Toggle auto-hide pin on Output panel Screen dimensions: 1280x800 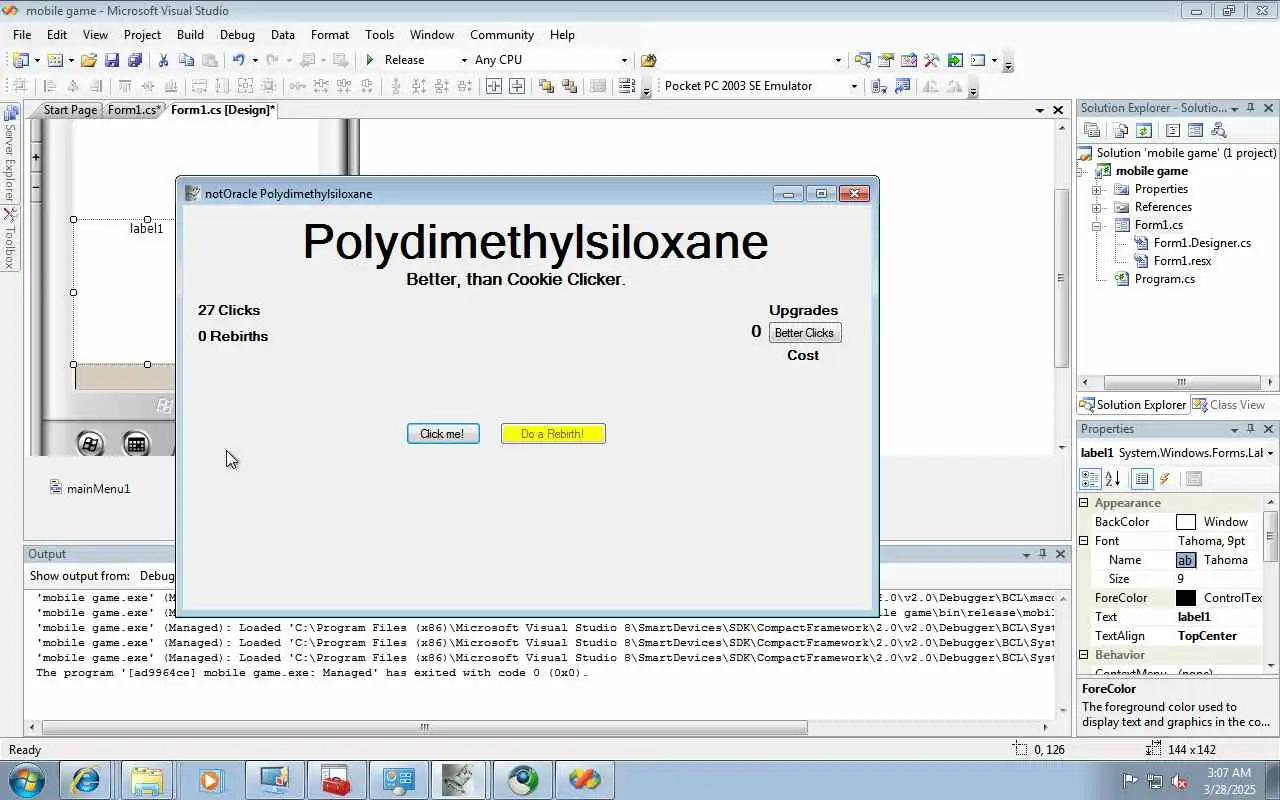(x=1042, y=554)
